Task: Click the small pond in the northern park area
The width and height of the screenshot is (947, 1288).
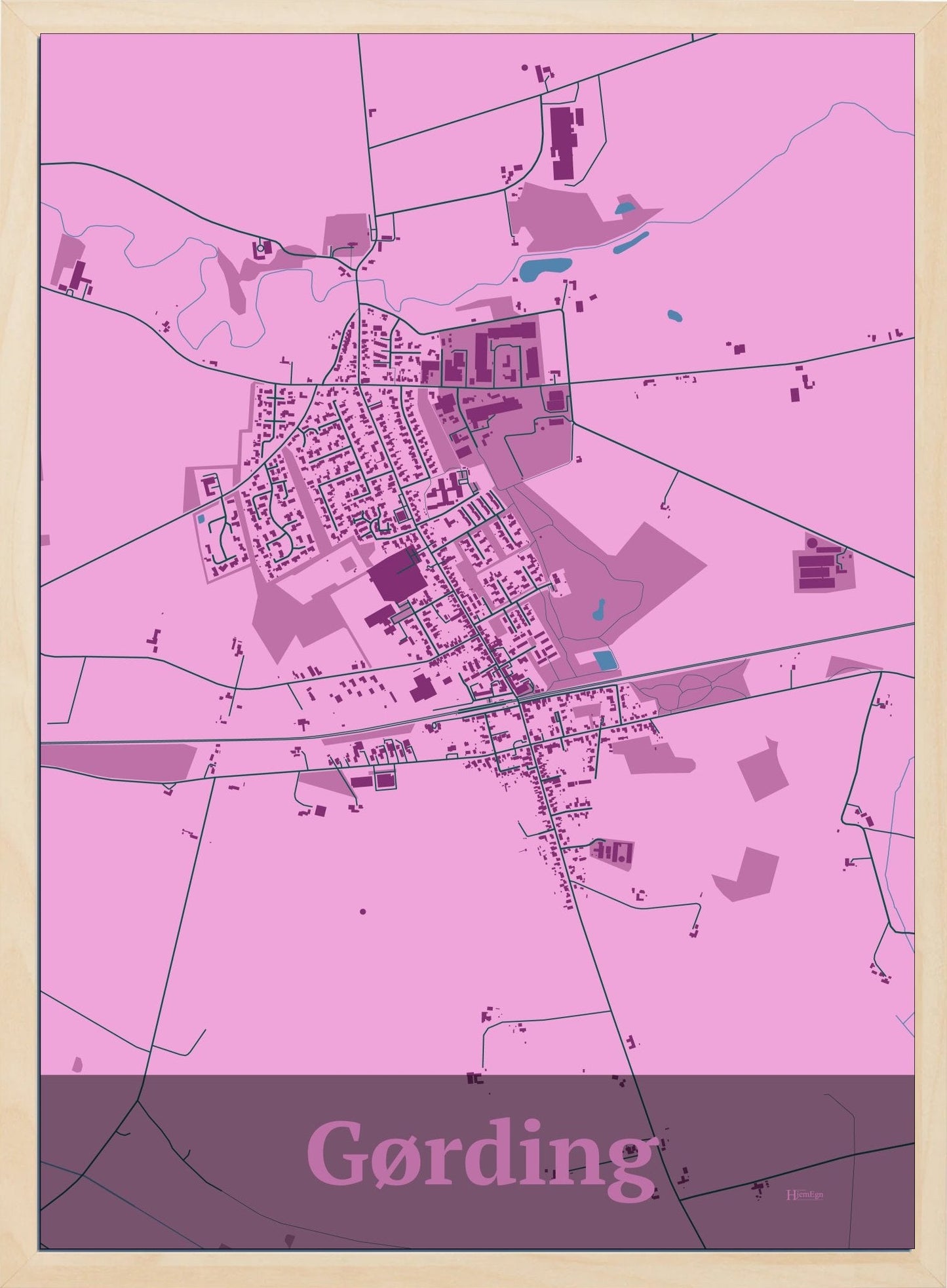Action: point(625,209)
